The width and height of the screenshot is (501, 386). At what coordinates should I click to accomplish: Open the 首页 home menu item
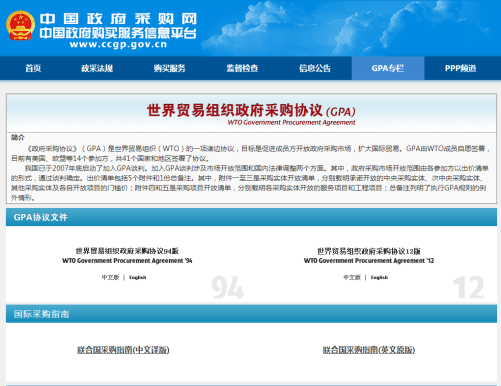33,68
